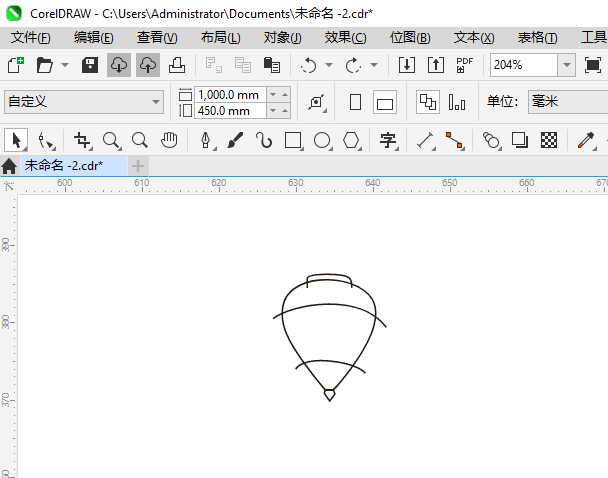
Task: Save the document with floppy icon
Action: tap(90, 65)
